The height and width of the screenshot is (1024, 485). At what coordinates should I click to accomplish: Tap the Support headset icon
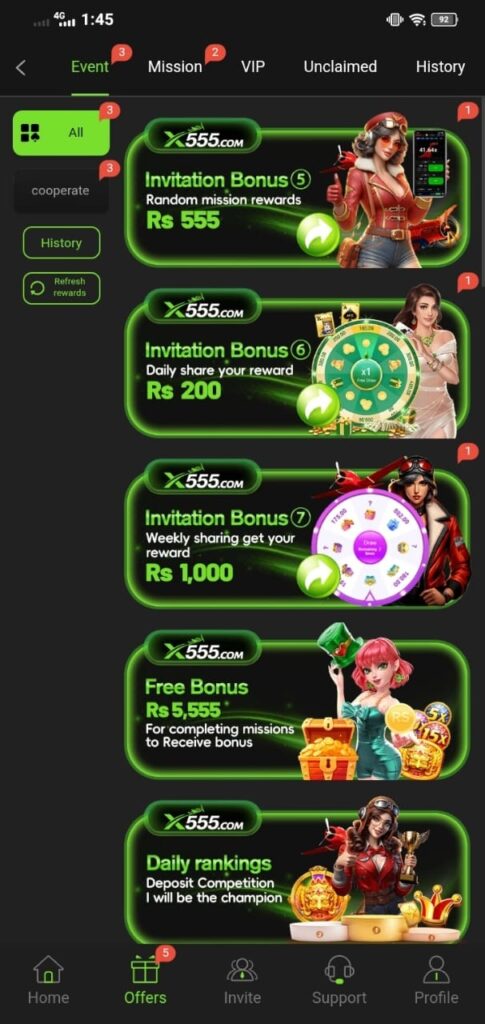[x=339, y=969]
